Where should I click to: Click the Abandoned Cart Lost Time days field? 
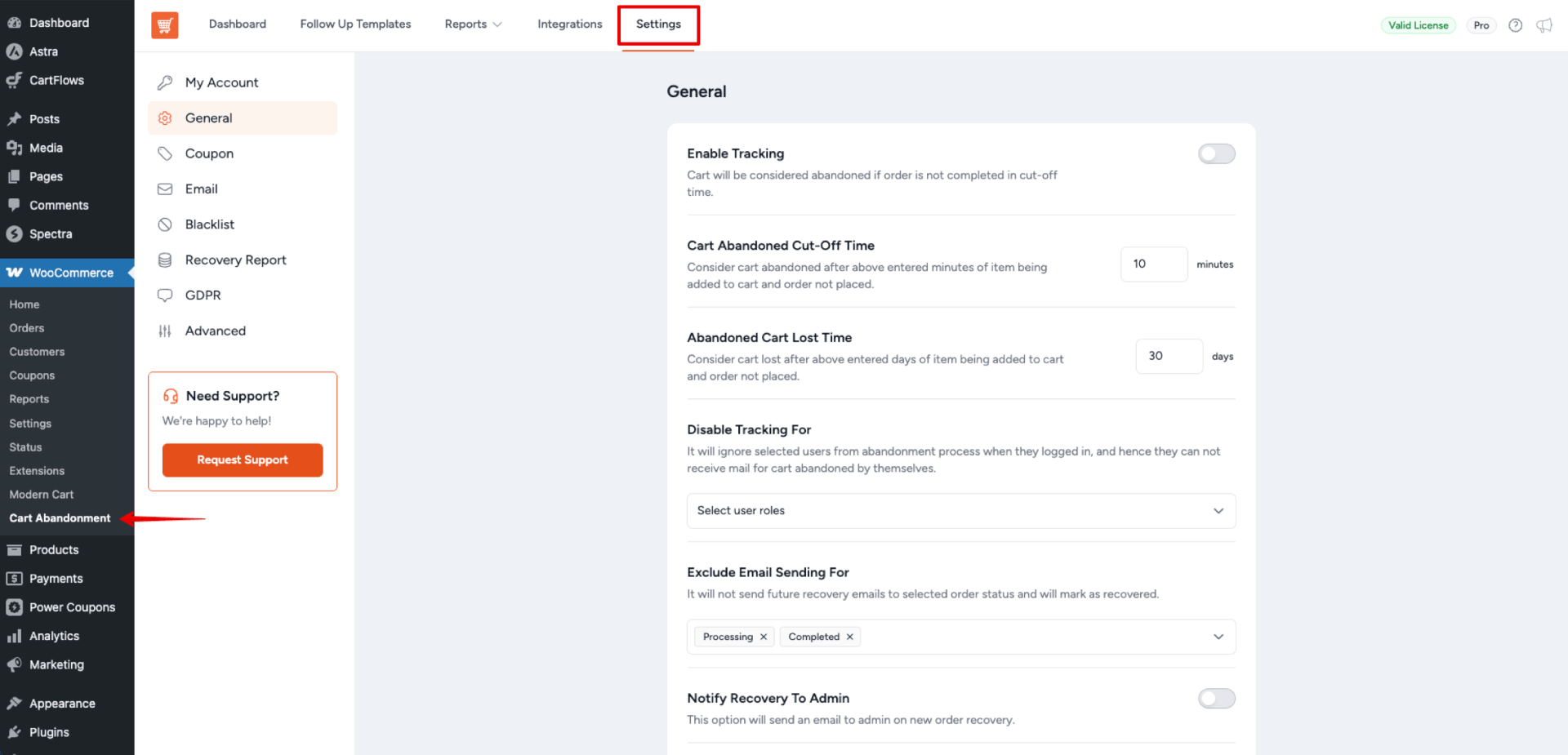pyautogui.click(x=1169, y=357)
